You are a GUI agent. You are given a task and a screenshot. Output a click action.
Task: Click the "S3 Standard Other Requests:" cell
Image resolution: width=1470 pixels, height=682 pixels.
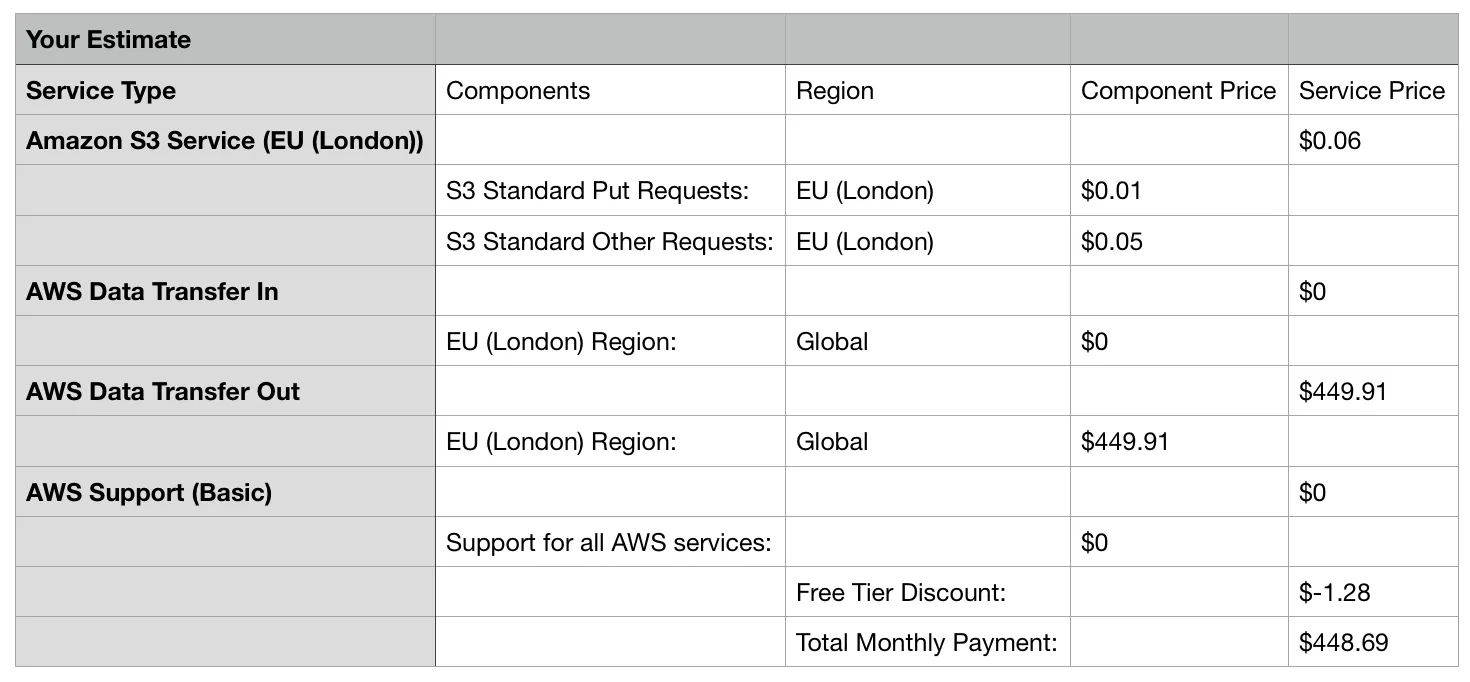click(x=609, y=241)
